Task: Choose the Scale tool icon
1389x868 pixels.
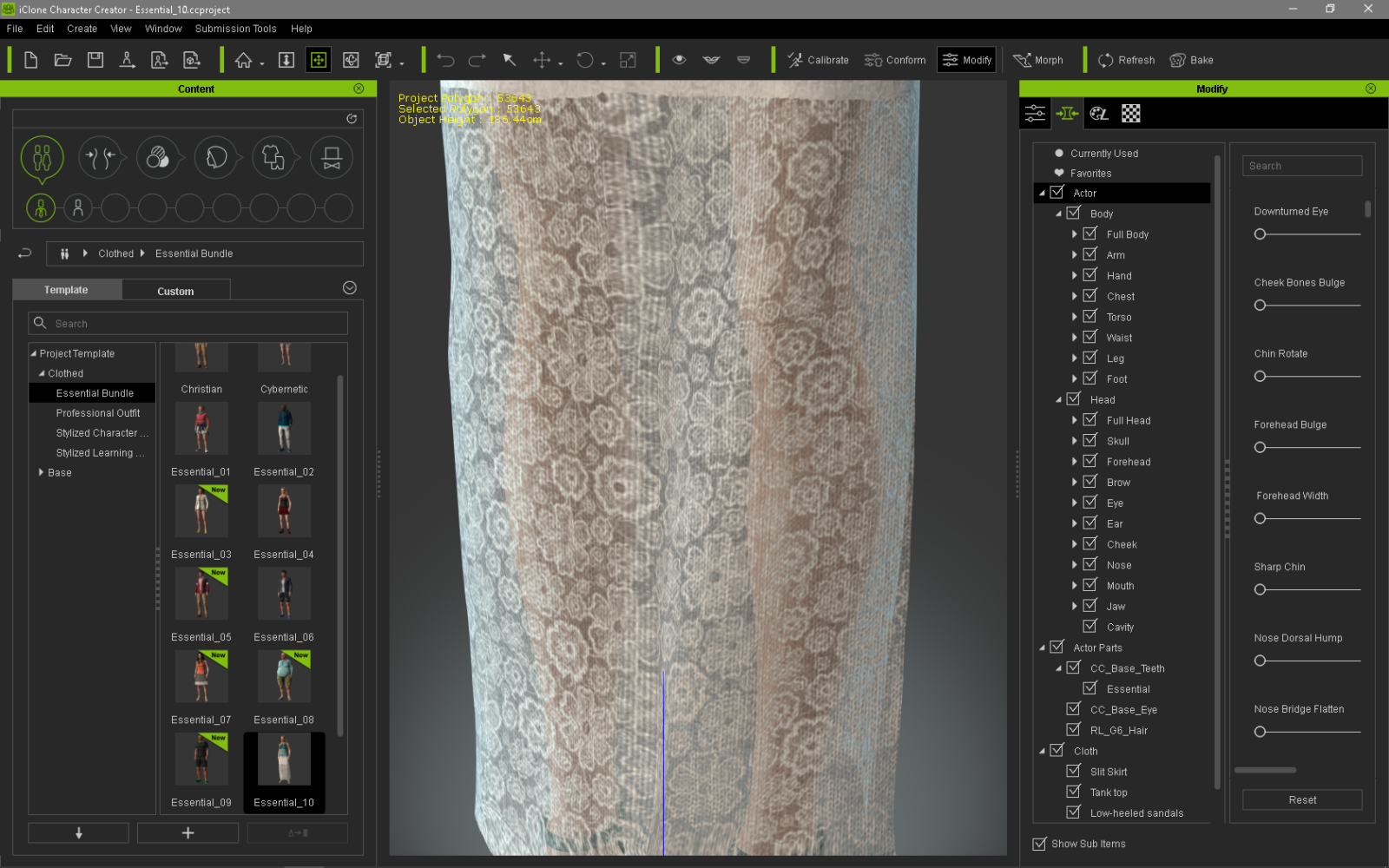Action: tap(628, 60)
